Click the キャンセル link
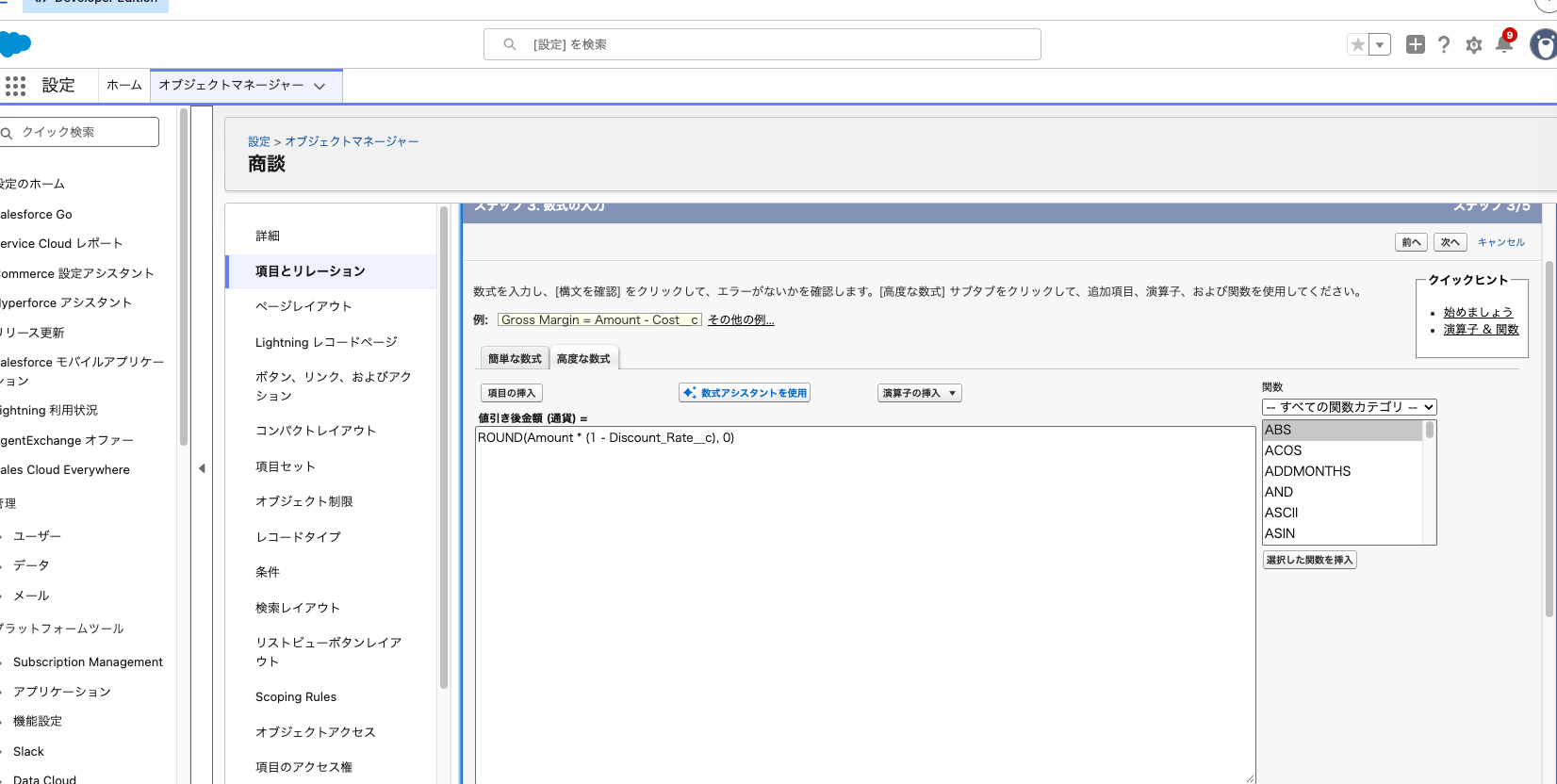The width and height of the screenshot is (1557, 784). 1500,242
